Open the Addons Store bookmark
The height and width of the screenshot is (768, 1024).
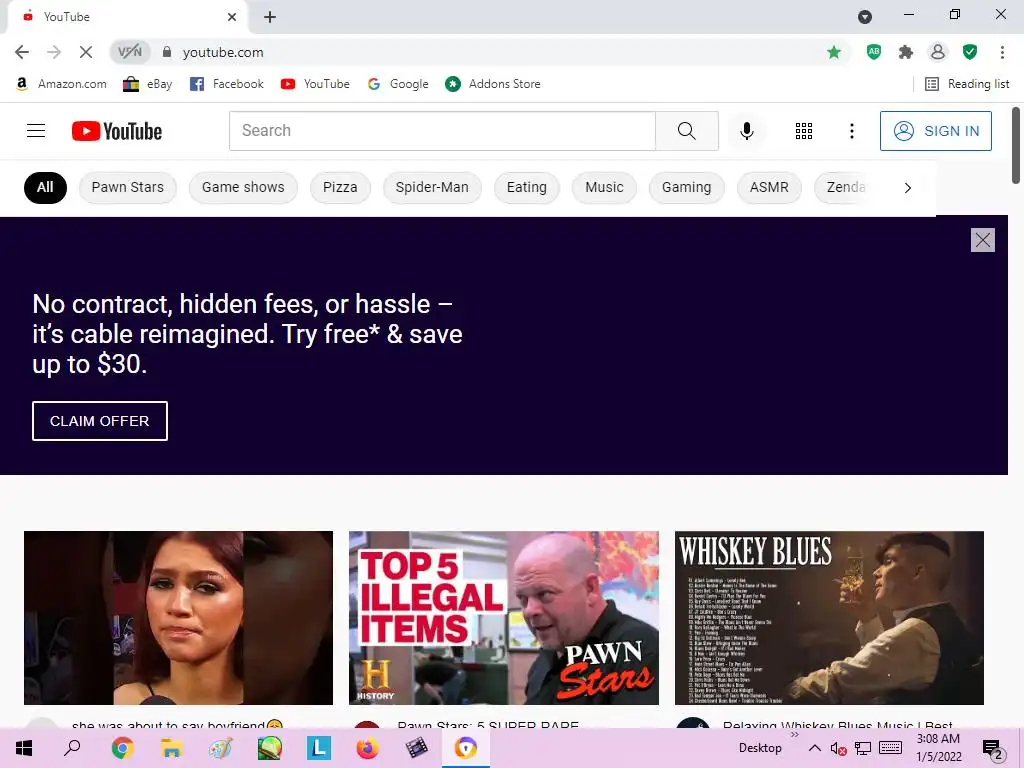point(493,84)
